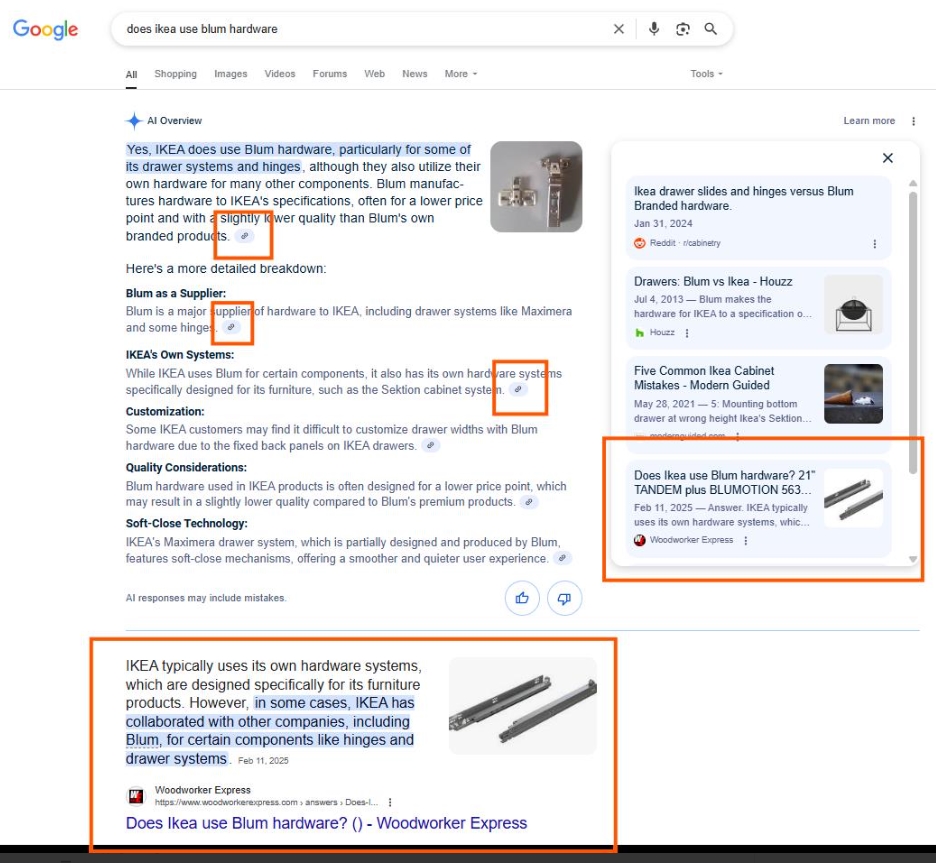The height and width of the screenshot is (863, 936).
Task: Open source link after Quality Considerations paragraph
Action: click(x=529, y=502)
